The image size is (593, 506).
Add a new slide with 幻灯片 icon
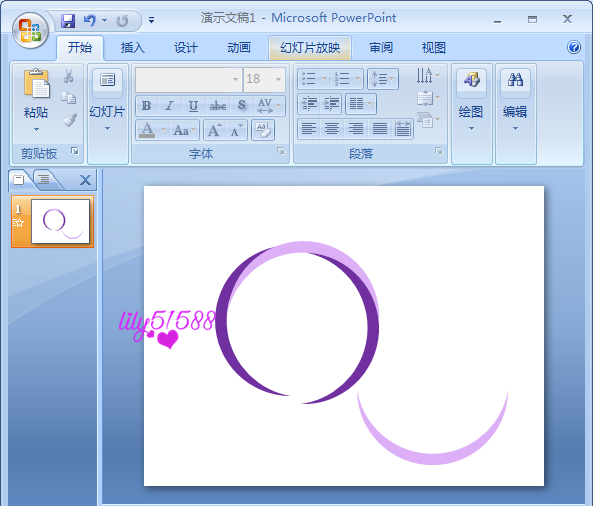point(107,81)
